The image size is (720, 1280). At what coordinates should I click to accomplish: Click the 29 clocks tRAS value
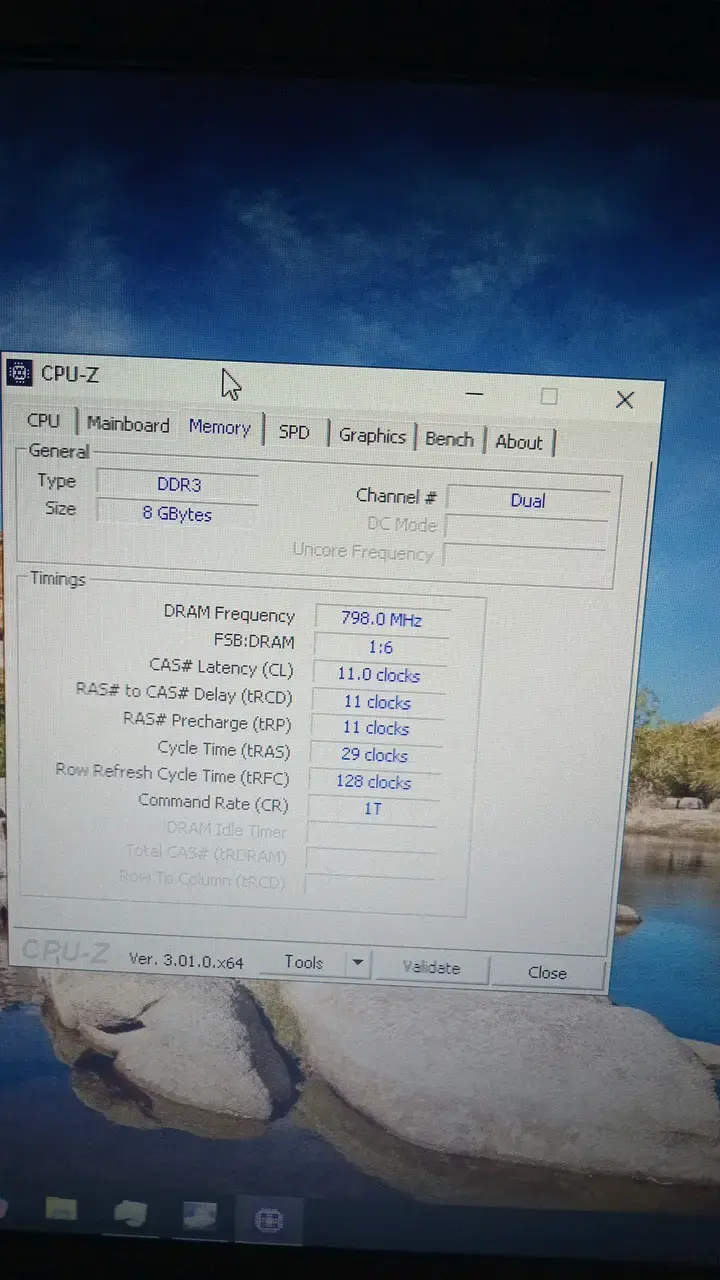coord(375,755)
